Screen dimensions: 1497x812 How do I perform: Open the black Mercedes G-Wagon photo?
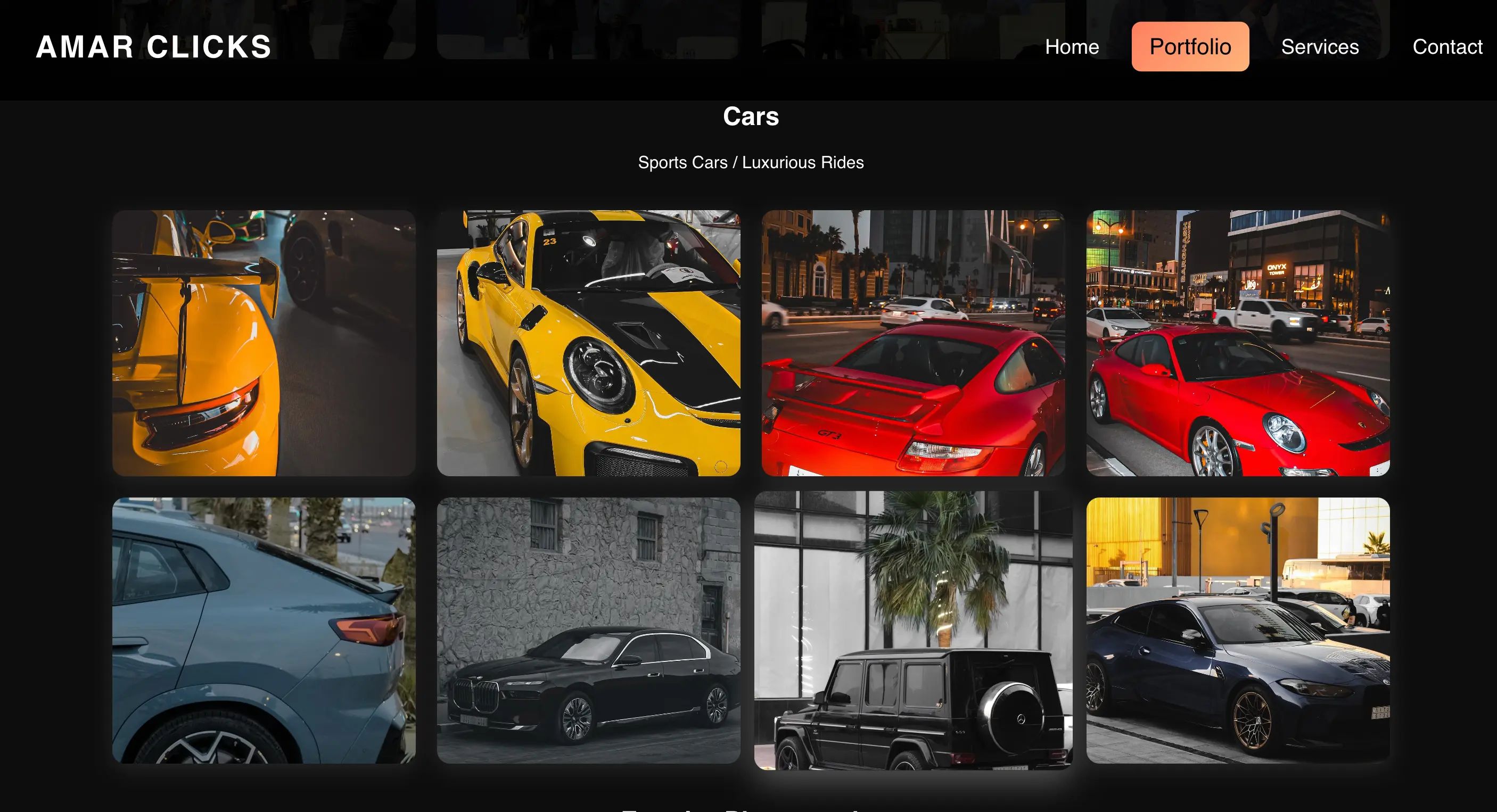click(913, 630)
